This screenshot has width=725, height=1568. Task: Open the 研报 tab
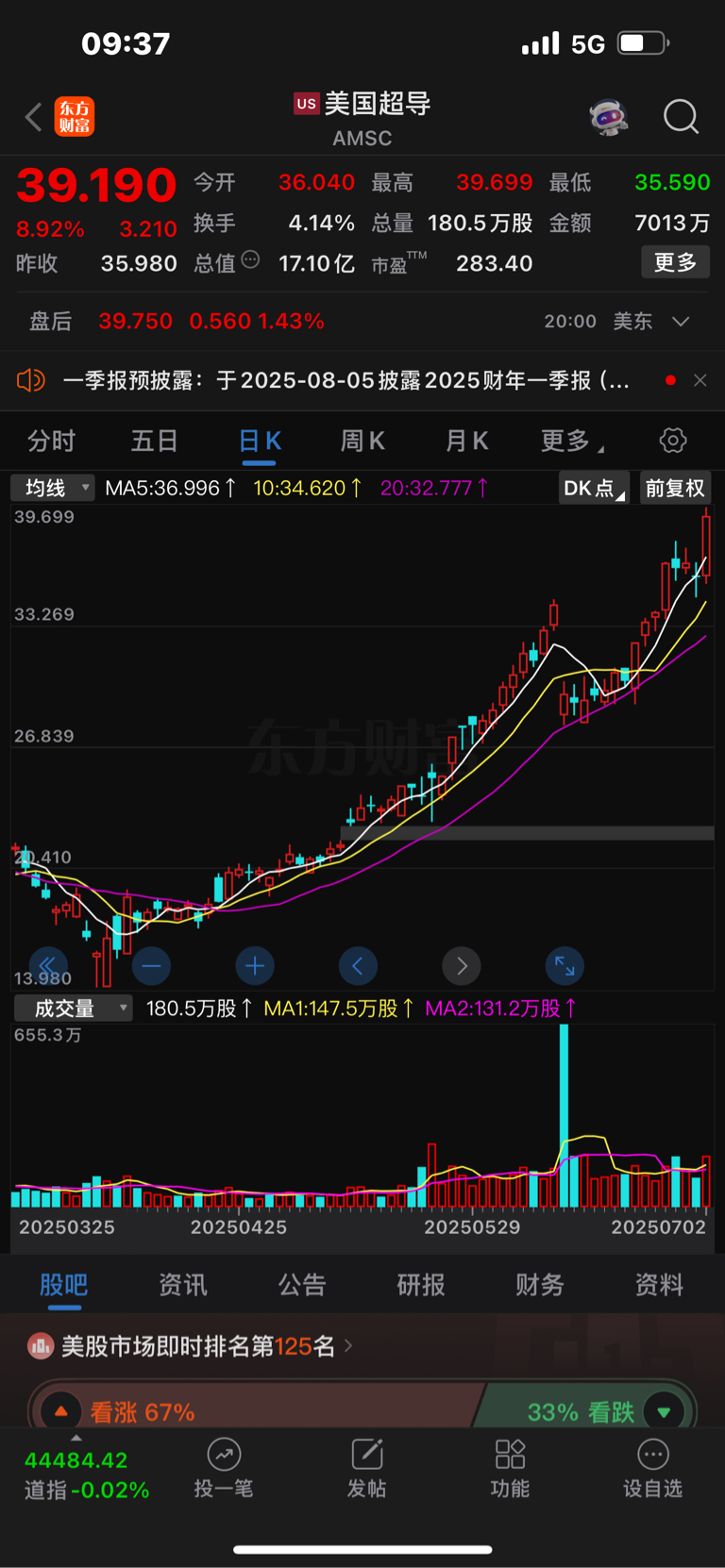tap(420, 1284)
